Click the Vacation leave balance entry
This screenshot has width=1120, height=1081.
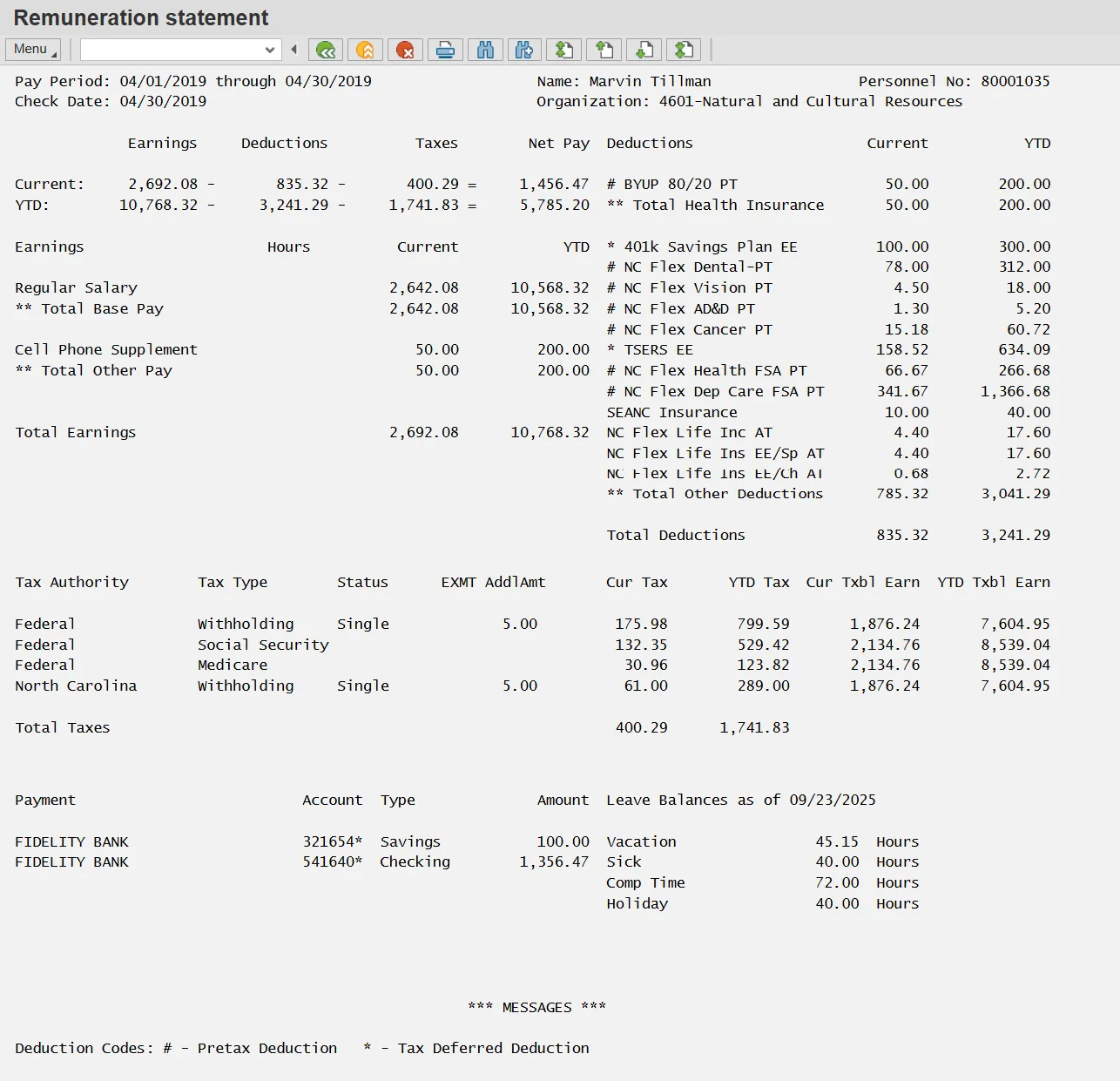(641, 841)
